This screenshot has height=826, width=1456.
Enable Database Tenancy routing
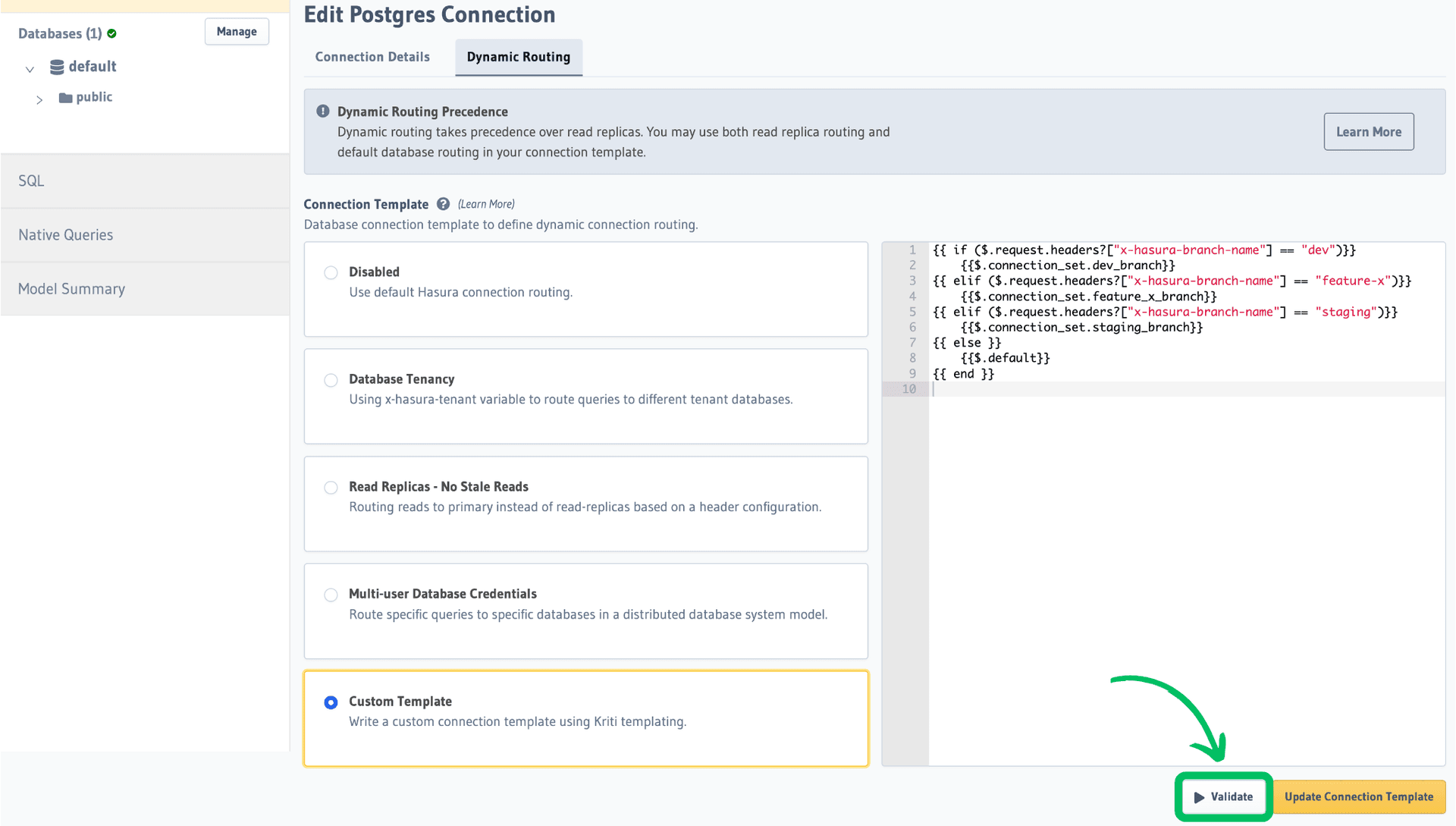click(x=331, y=380)
